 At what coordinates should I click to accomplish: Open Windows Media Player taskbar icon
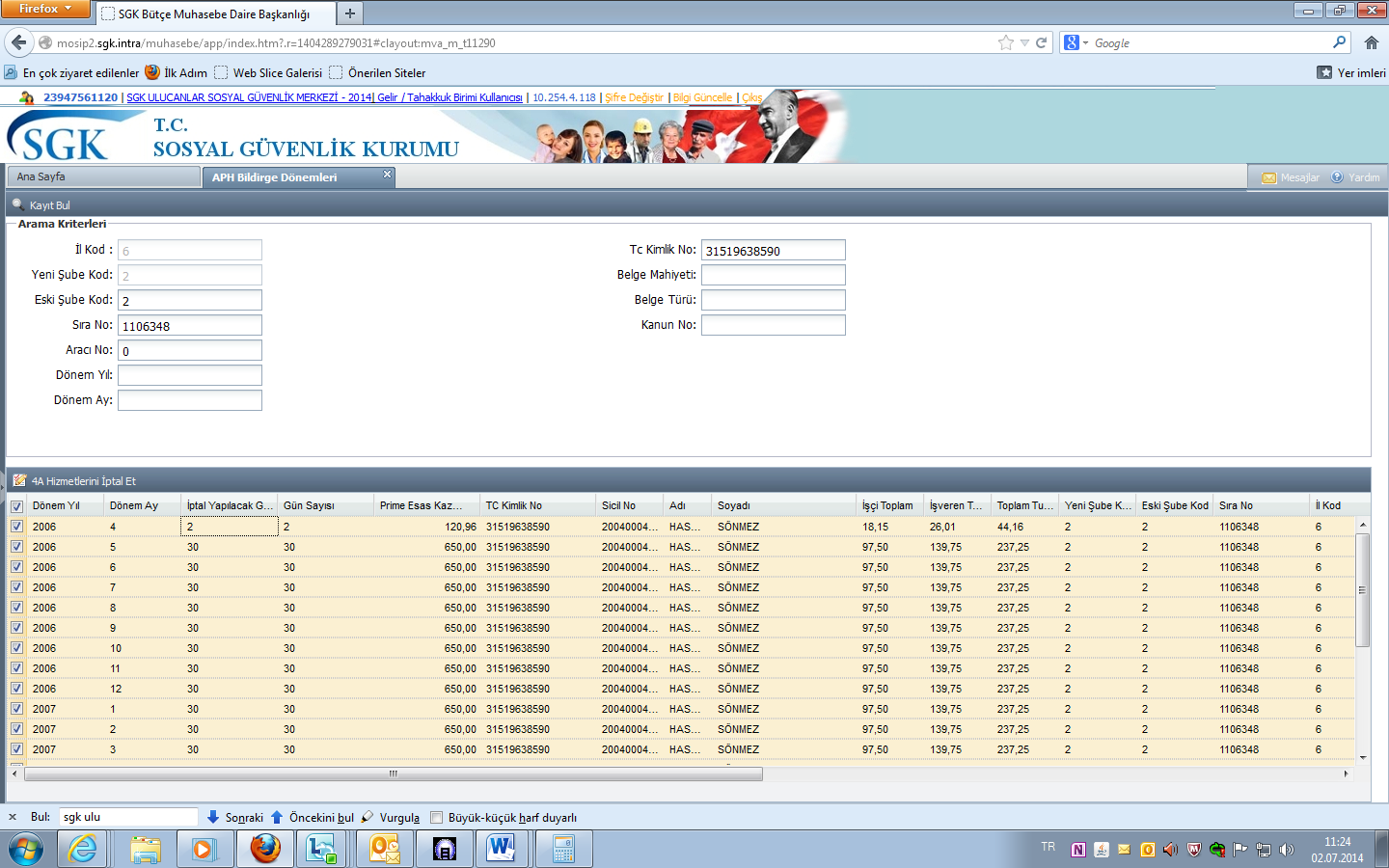pyautogui.click(x=204, y=850)
